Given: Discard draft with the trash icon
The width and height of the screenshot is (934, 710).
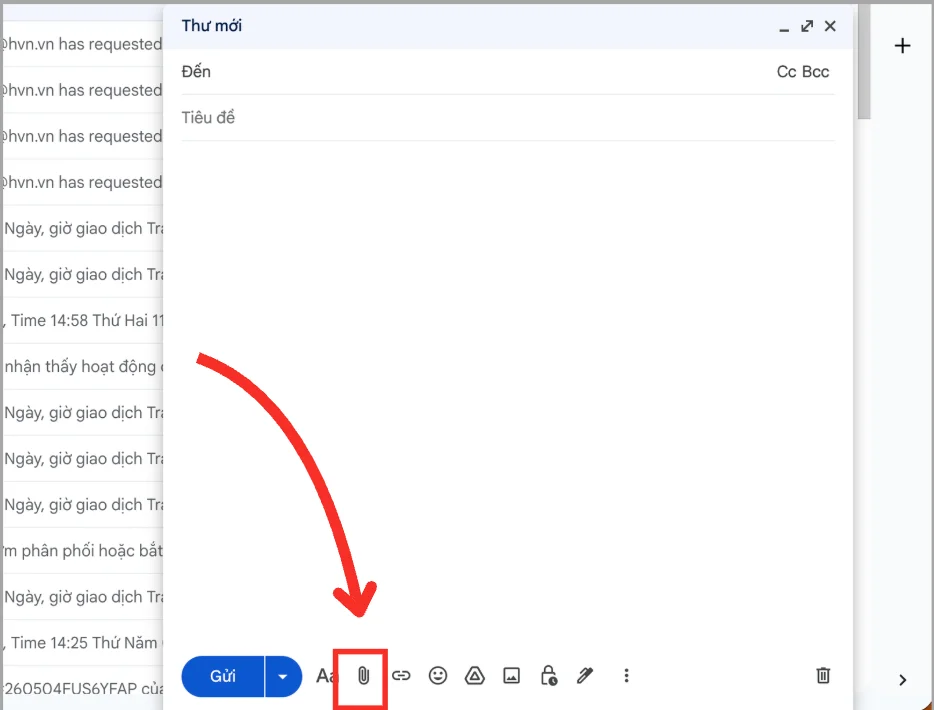Looking at the screenshot, I should click(x=823, y=675).
